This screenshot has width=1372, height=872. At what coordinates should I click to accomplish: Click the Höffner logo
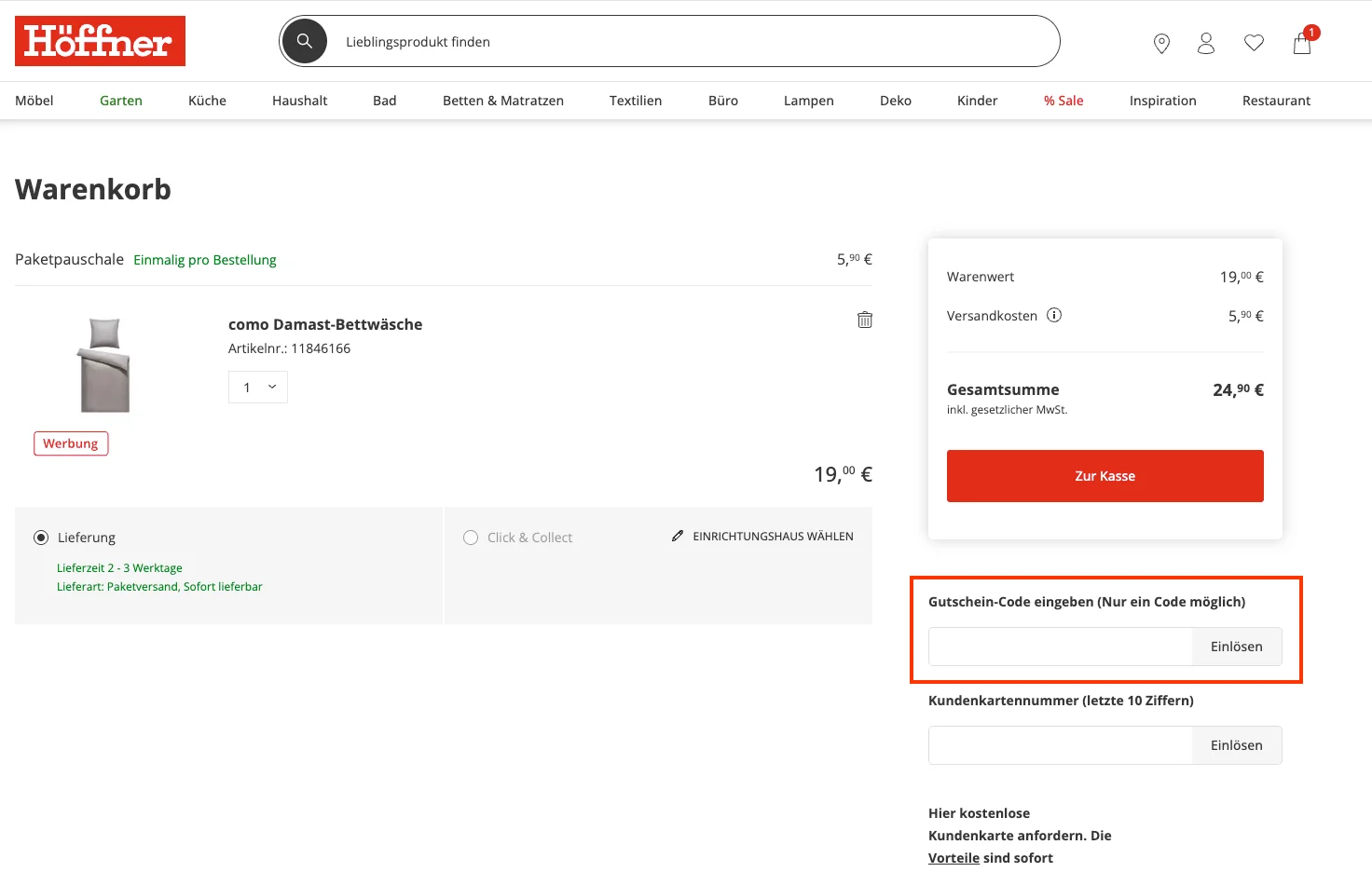(x=100, y=41)
